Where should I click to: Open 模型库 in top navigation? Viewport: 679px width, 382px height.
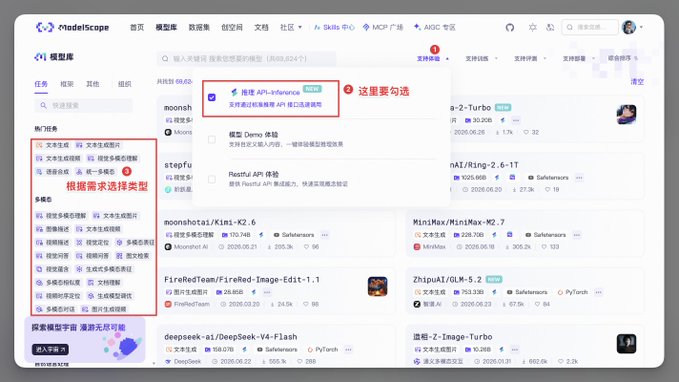(x=166, y=27)
